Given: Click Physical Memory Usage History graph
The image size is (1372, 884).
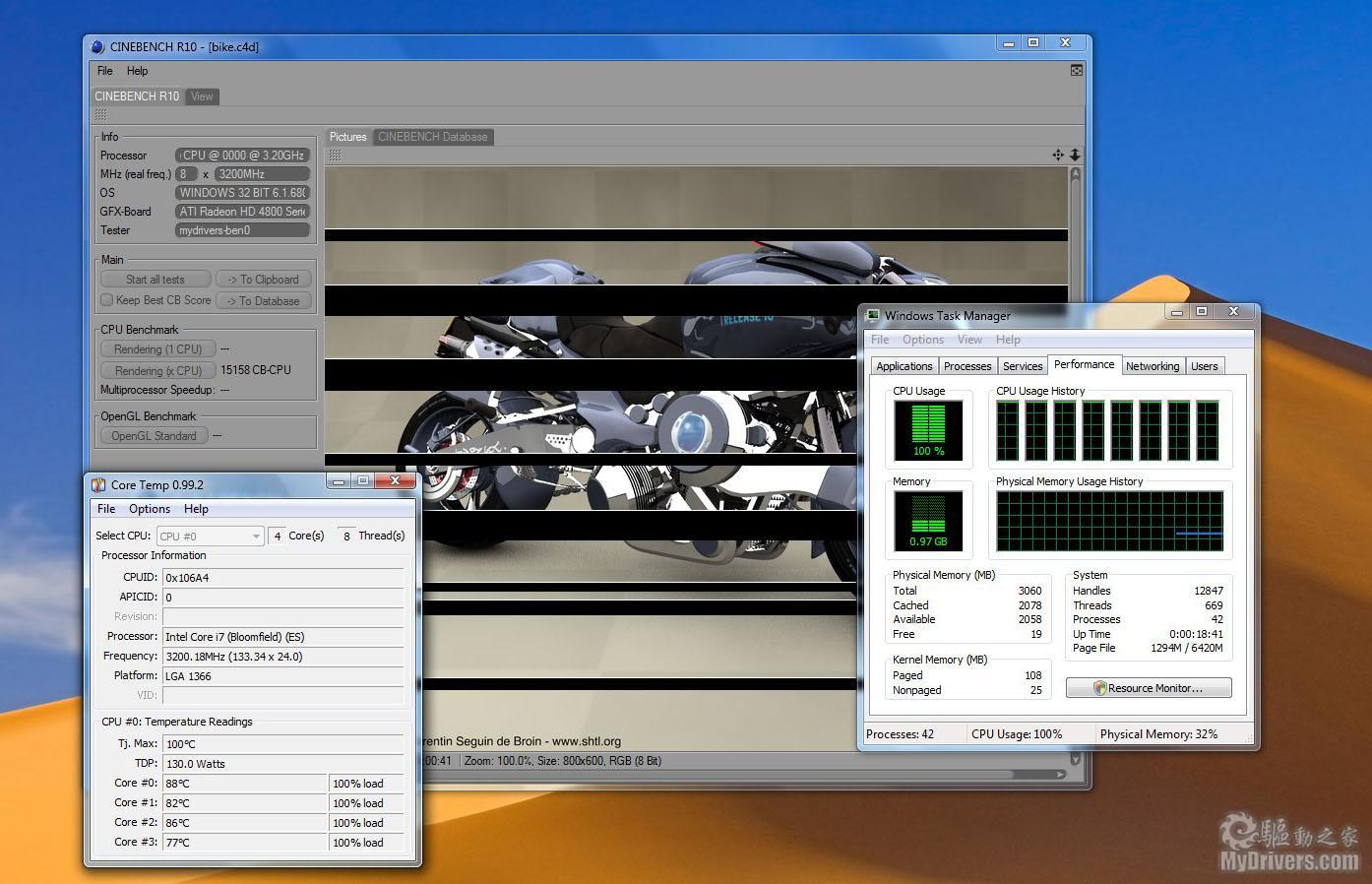Looking at the screenshot, I should (x=1110, y=521).
